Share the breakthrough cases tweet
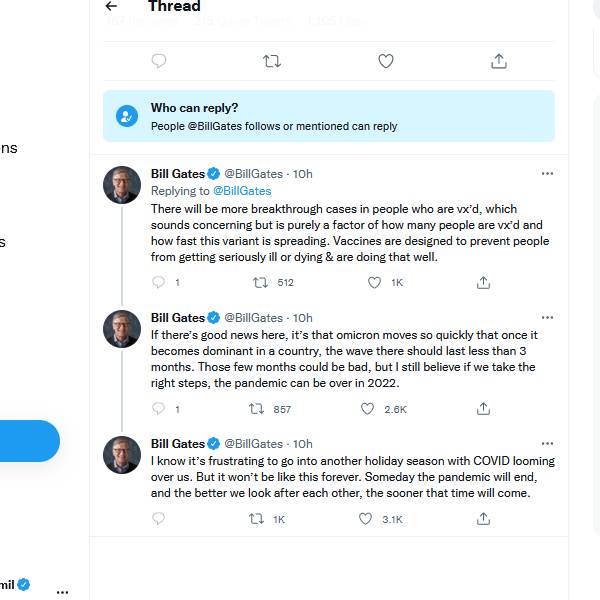 [x=483, y=283]
